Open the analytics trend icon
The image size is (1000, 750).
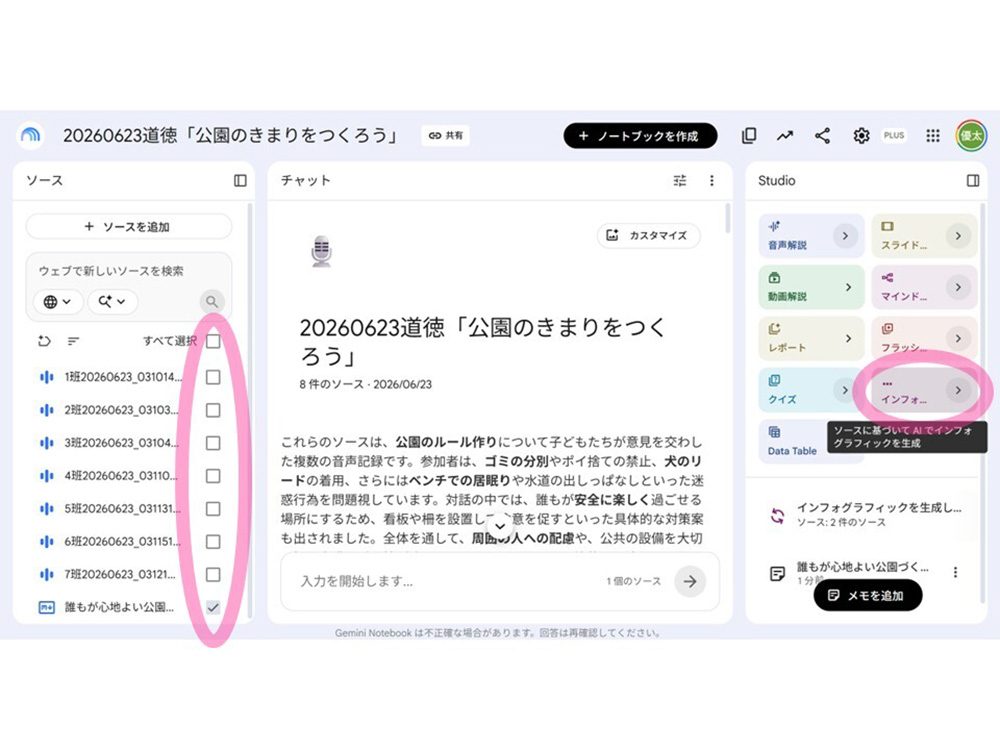pyautogui.click(x=785, y=135)
